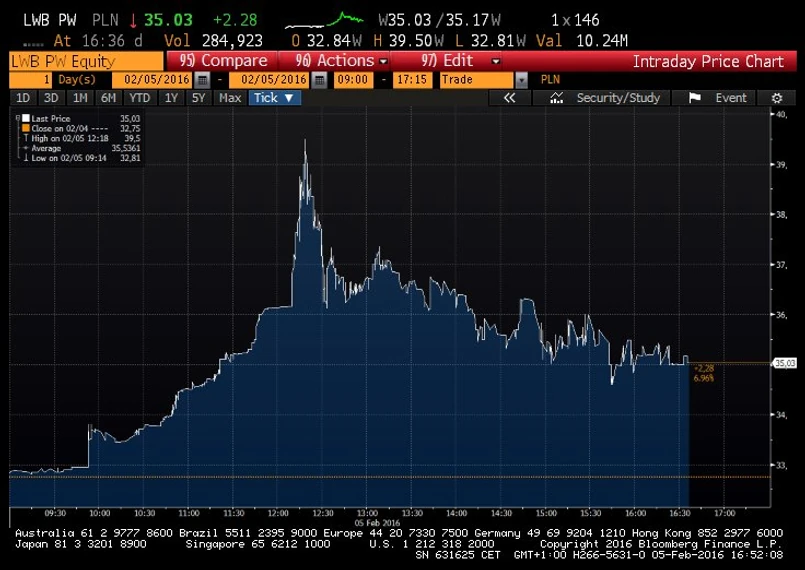Screen dimensions: 805x570
Task: Toggle the Close on 02/04 legend swatch
Action: 26,128
